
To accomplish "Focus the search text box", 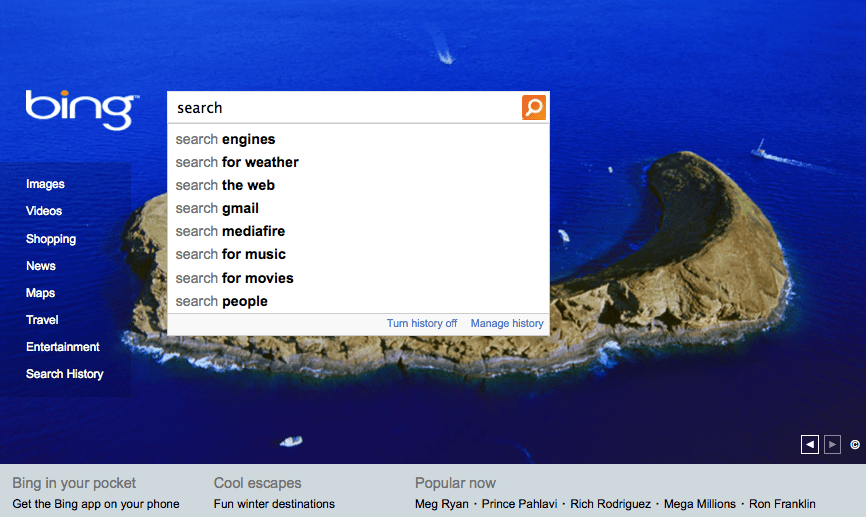I will [x=345, y=108].
